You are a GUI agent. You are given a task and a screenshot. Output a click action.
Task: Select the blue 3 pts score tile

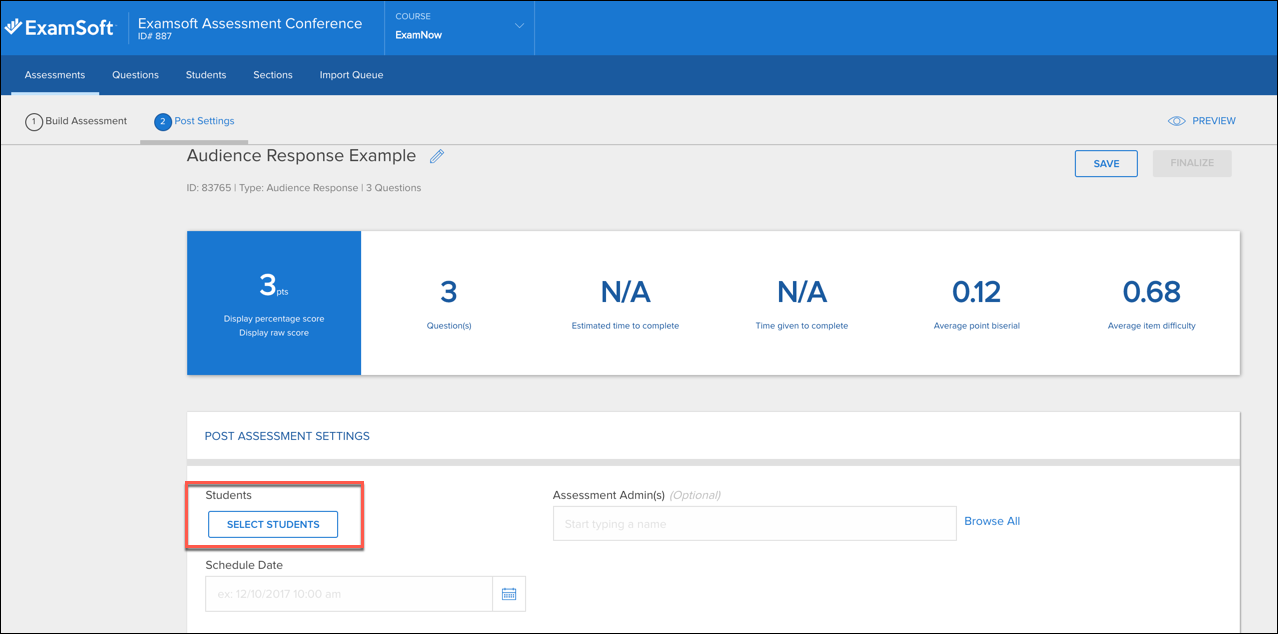pos(274,303)
